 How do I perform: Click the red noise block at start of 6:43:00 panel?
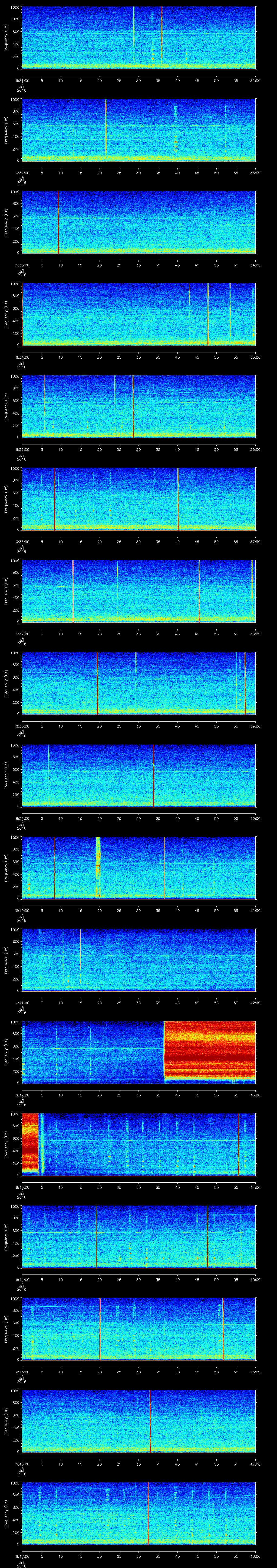[x=31, y=1144]
